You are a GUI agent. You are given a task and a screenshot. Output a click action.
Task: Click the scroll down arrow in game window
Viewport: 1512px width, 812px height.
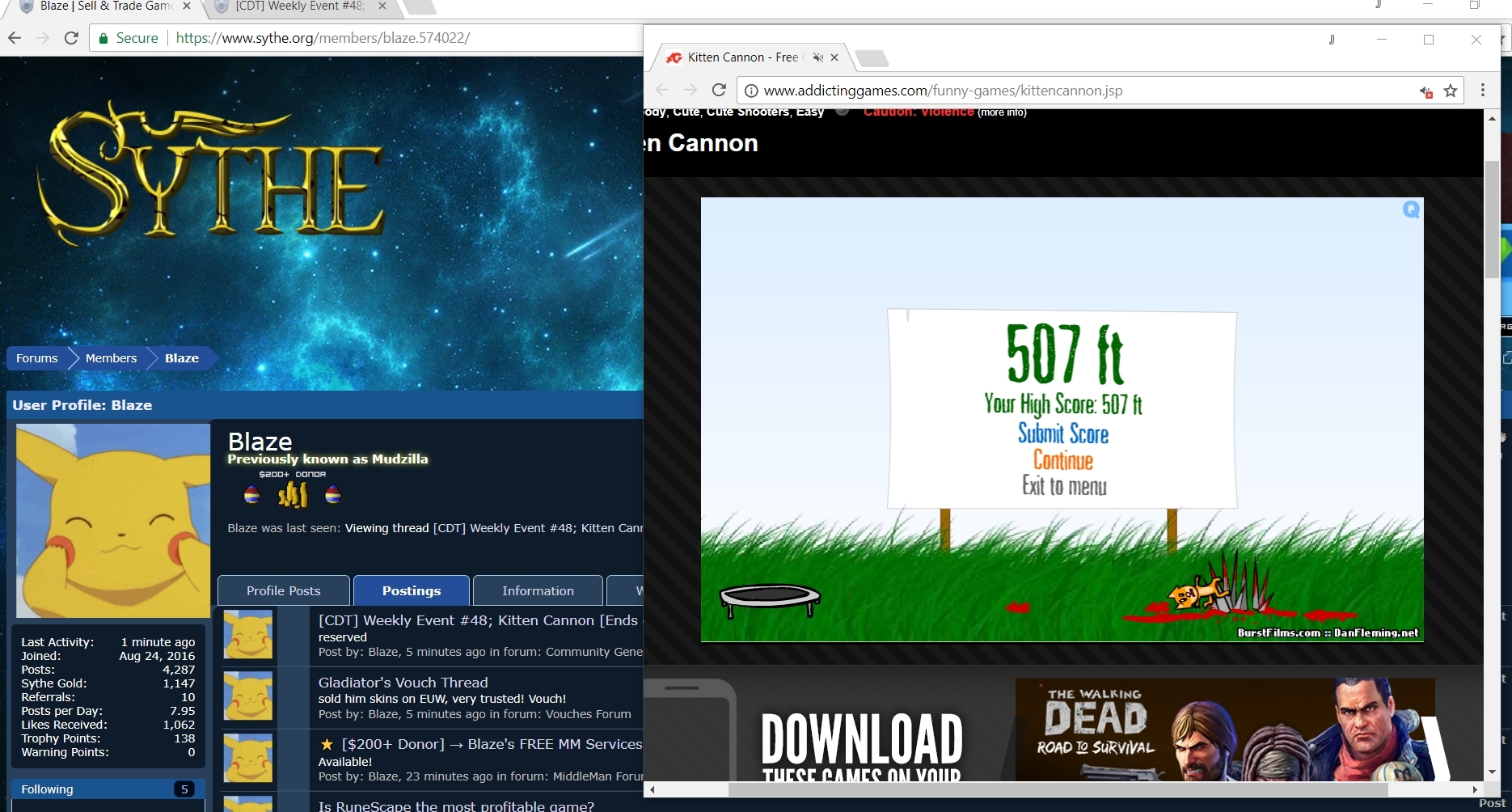point(1492,772)
